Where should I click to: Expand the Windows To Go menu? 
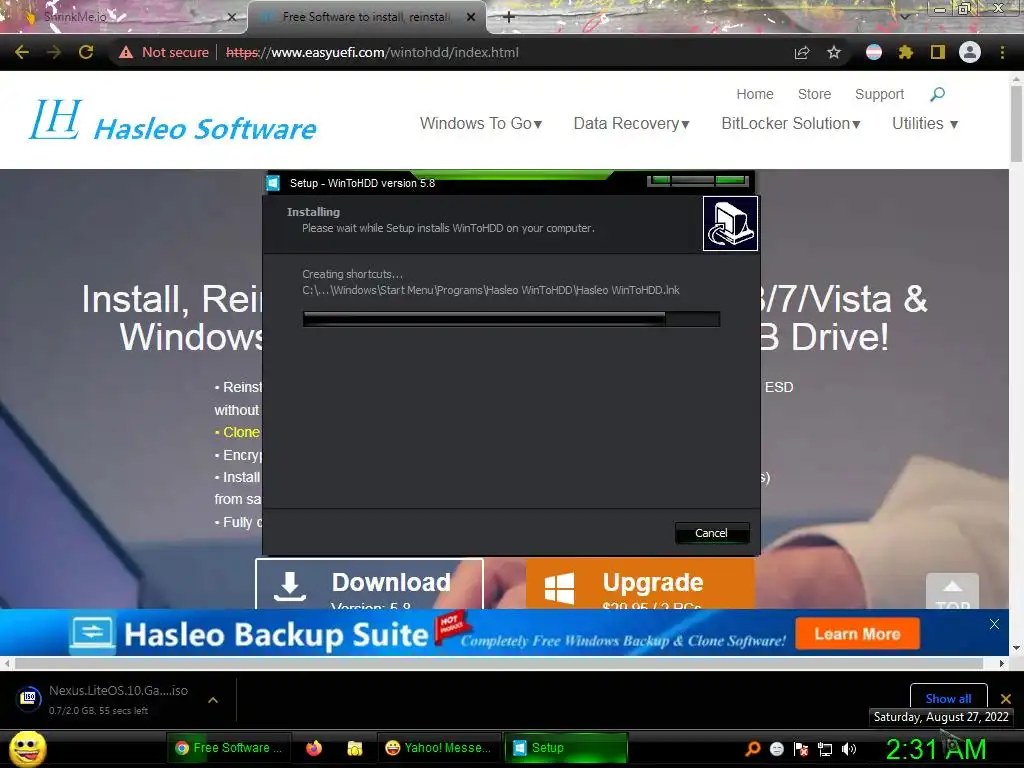pos(481,123)
